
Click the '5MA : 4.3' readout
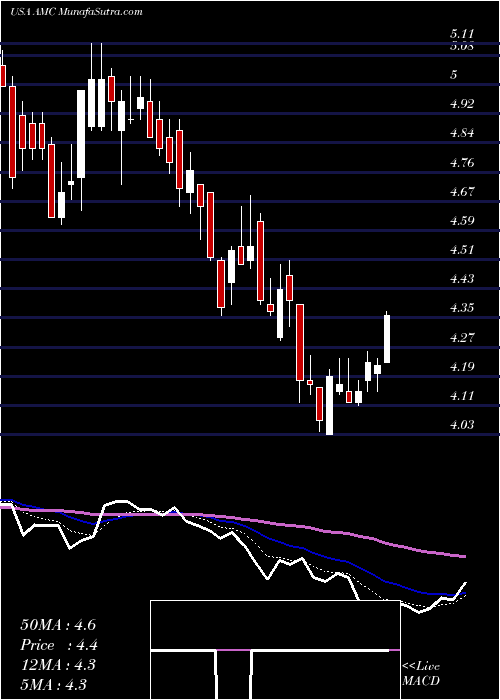pyautogui.click(x=53, y=684)
